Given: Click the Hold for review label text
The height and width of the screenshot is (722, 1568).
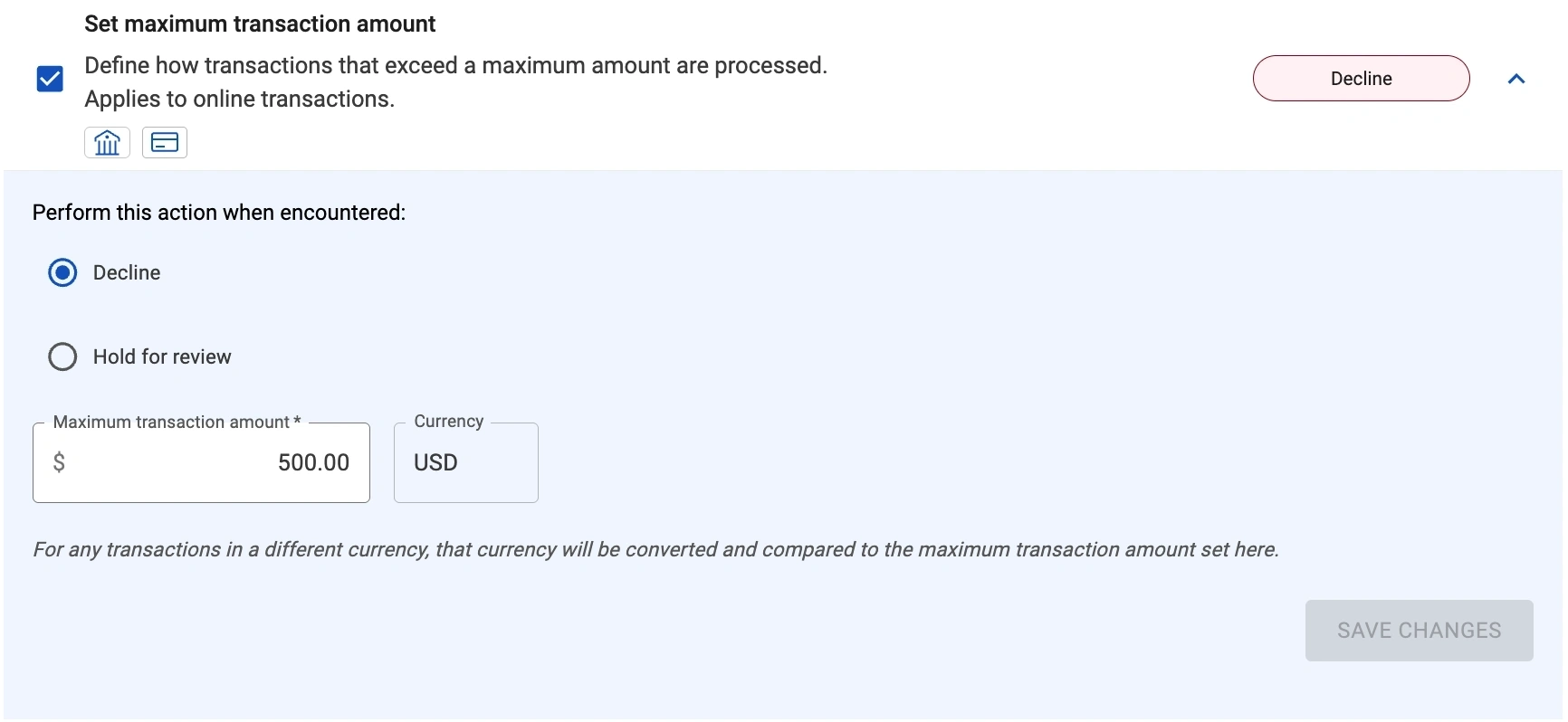Looking at the screenshot, I should point(162,357).
